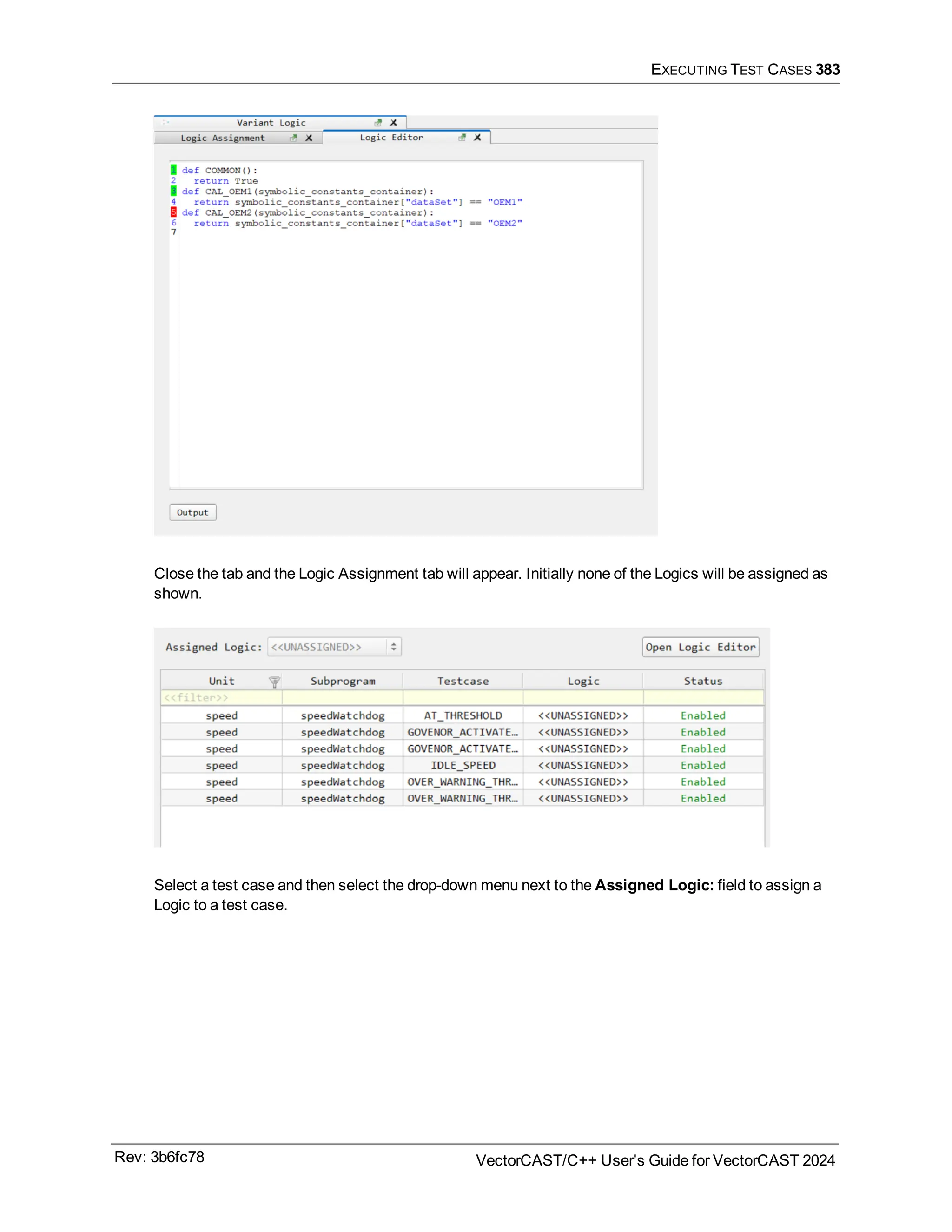Screen dimensions: 952x1232
Task: Click Enabled status in AT_THRESHOLD row
Action: pos(703,715)
